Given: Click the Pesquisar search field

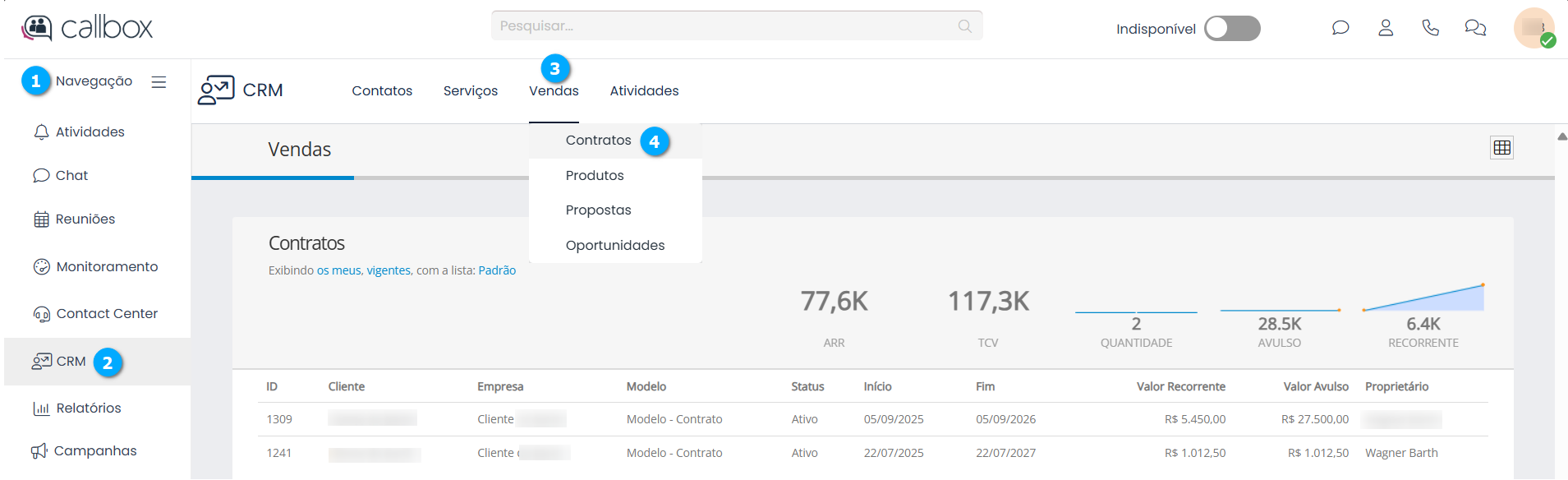Looking at the screenshot, I should (x=723, y=26).
